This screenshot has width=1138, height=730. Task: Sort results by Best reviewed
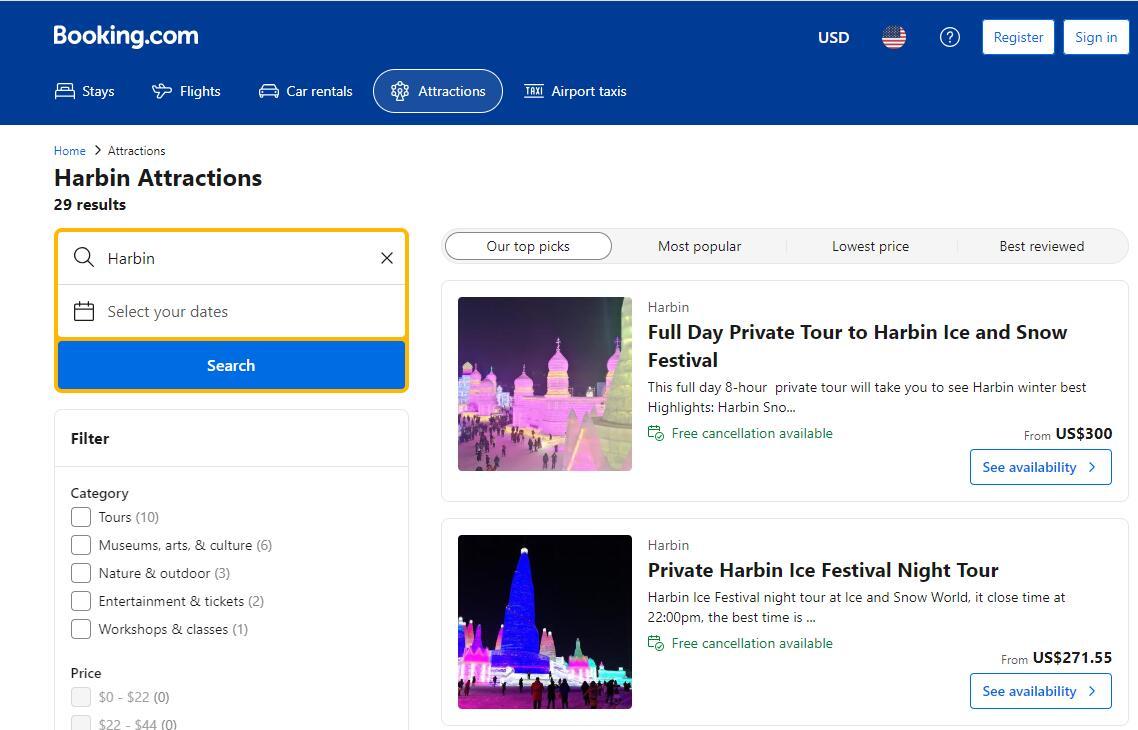[x=1041, y=246]
